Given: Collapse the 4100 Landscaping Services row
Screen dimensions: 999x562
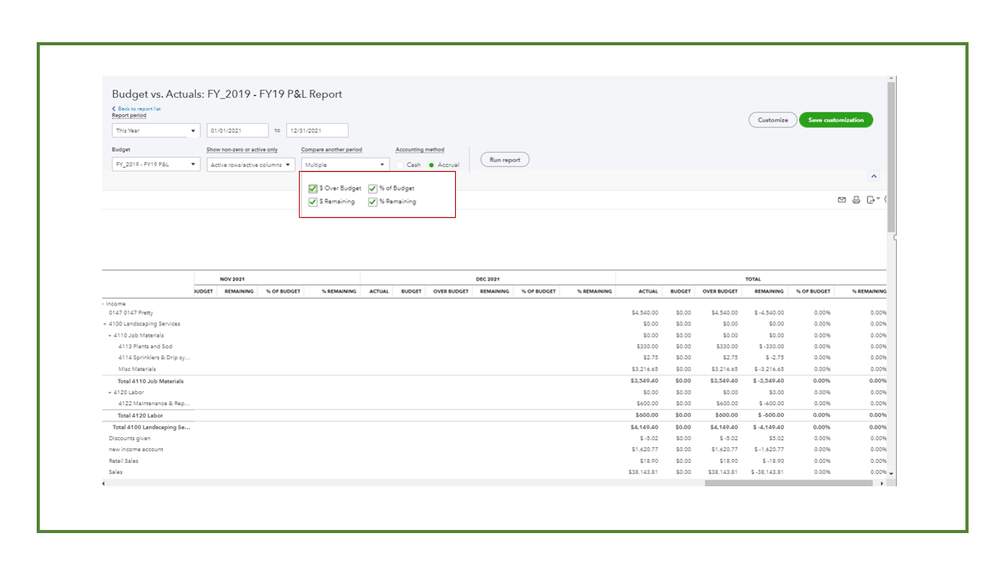Looking at the screenshot, I should click(105, 324).
